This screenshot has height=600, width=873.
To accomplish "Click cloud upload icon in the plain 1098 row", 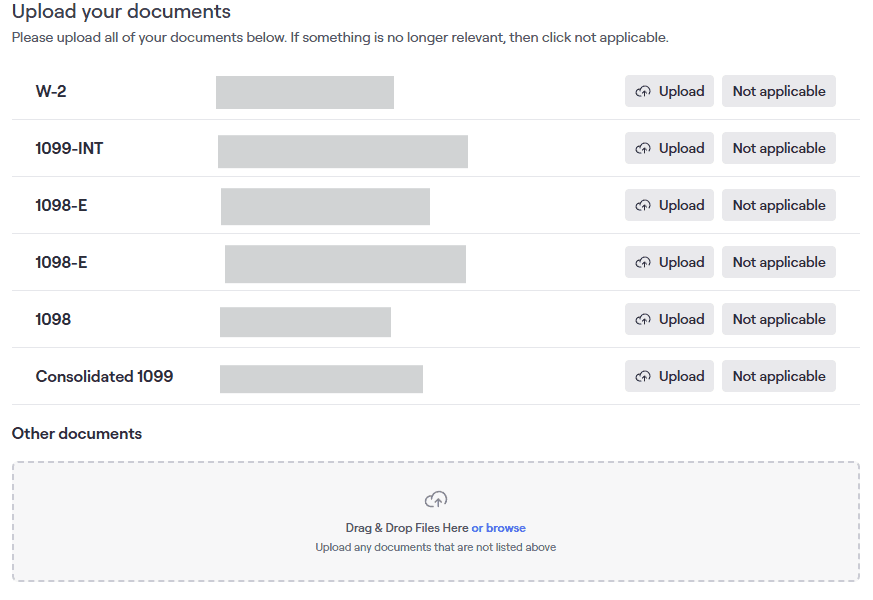I will point(644,319).
